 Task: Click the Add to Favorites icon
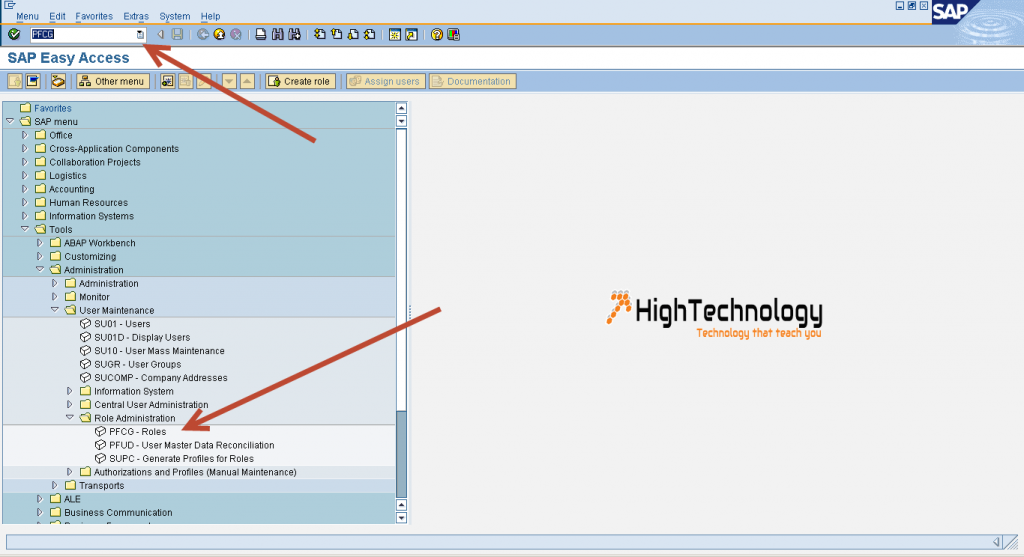point(167,81)
